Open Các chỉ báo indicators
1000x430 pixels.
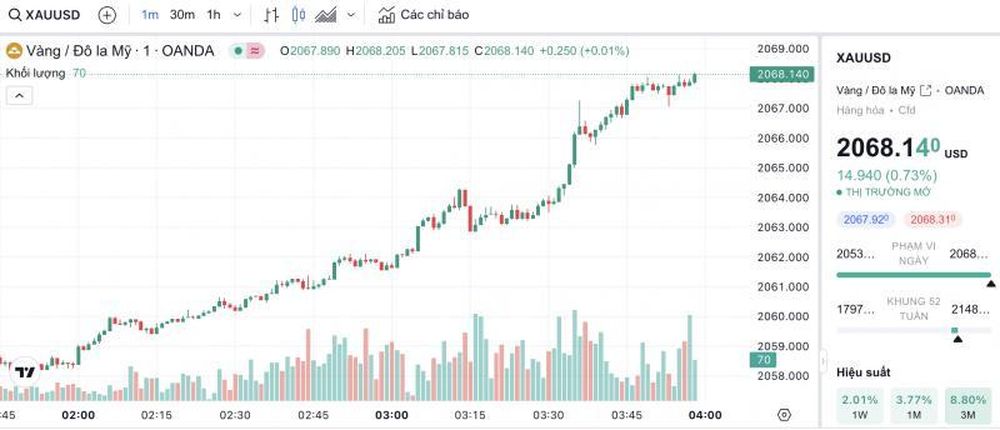coord(423,15)
